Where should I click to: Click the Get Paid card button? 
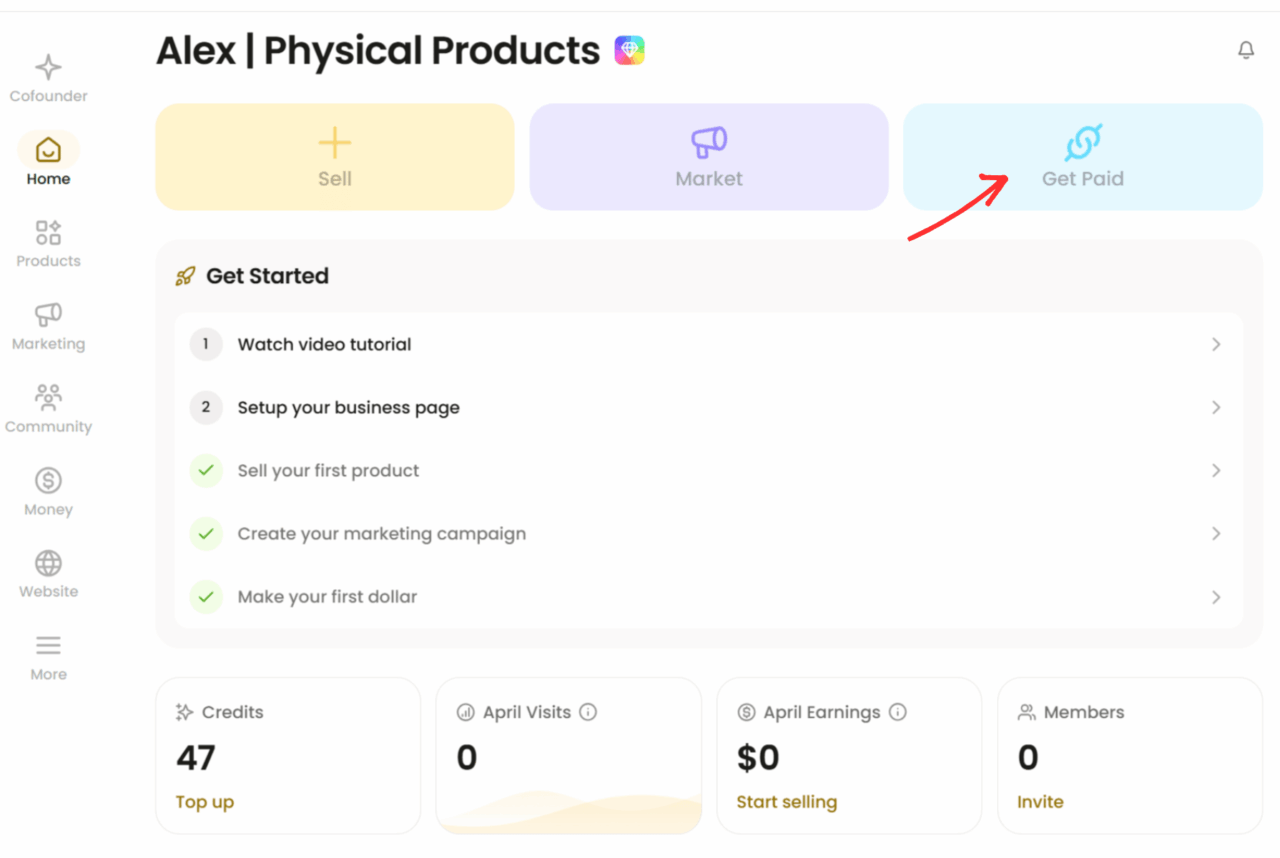pos(1082,157)
